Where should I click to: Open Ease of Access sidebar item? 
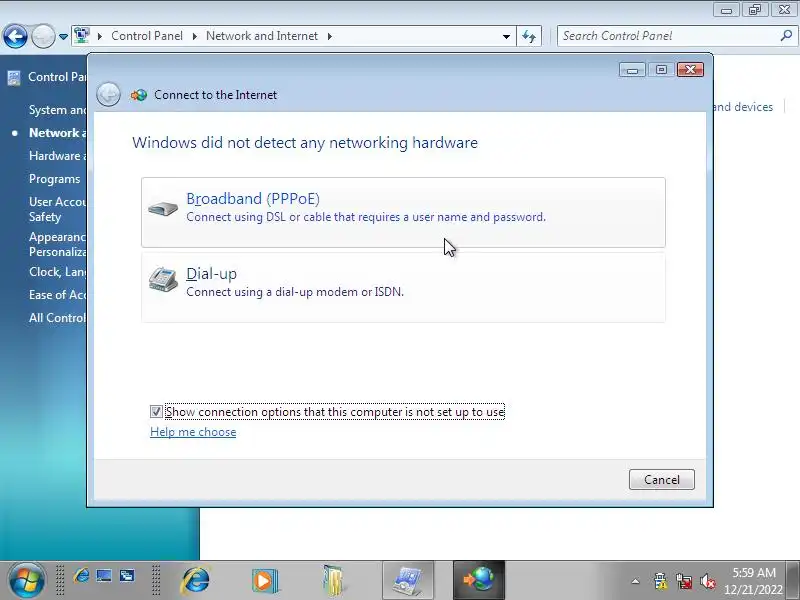point(58,295)
